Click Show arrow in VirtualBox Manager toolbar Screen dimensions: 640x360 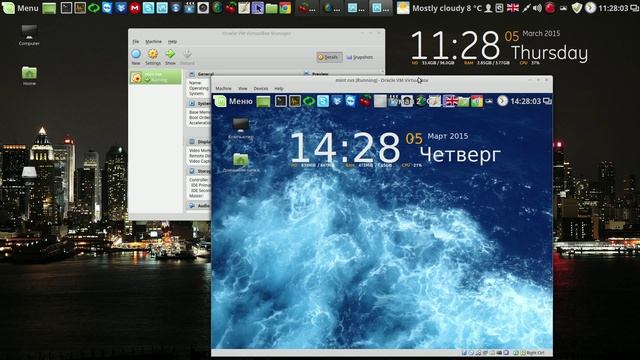point(170,57)
